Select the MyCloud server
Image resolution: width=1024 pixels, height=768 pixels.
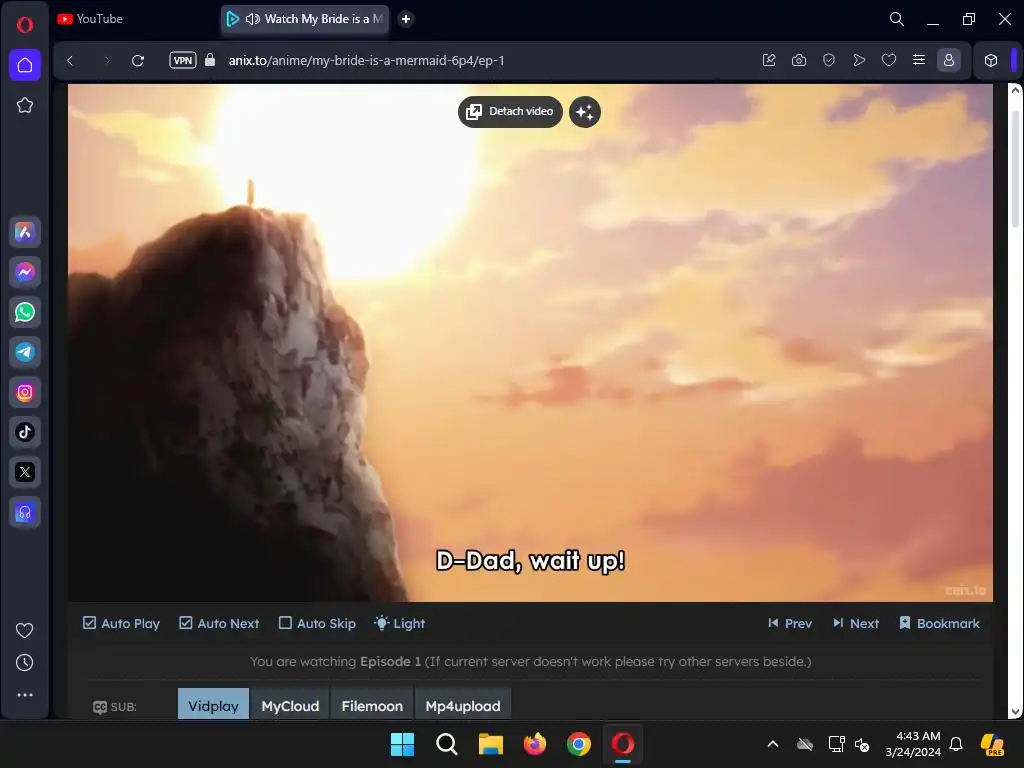click(291, 705)
